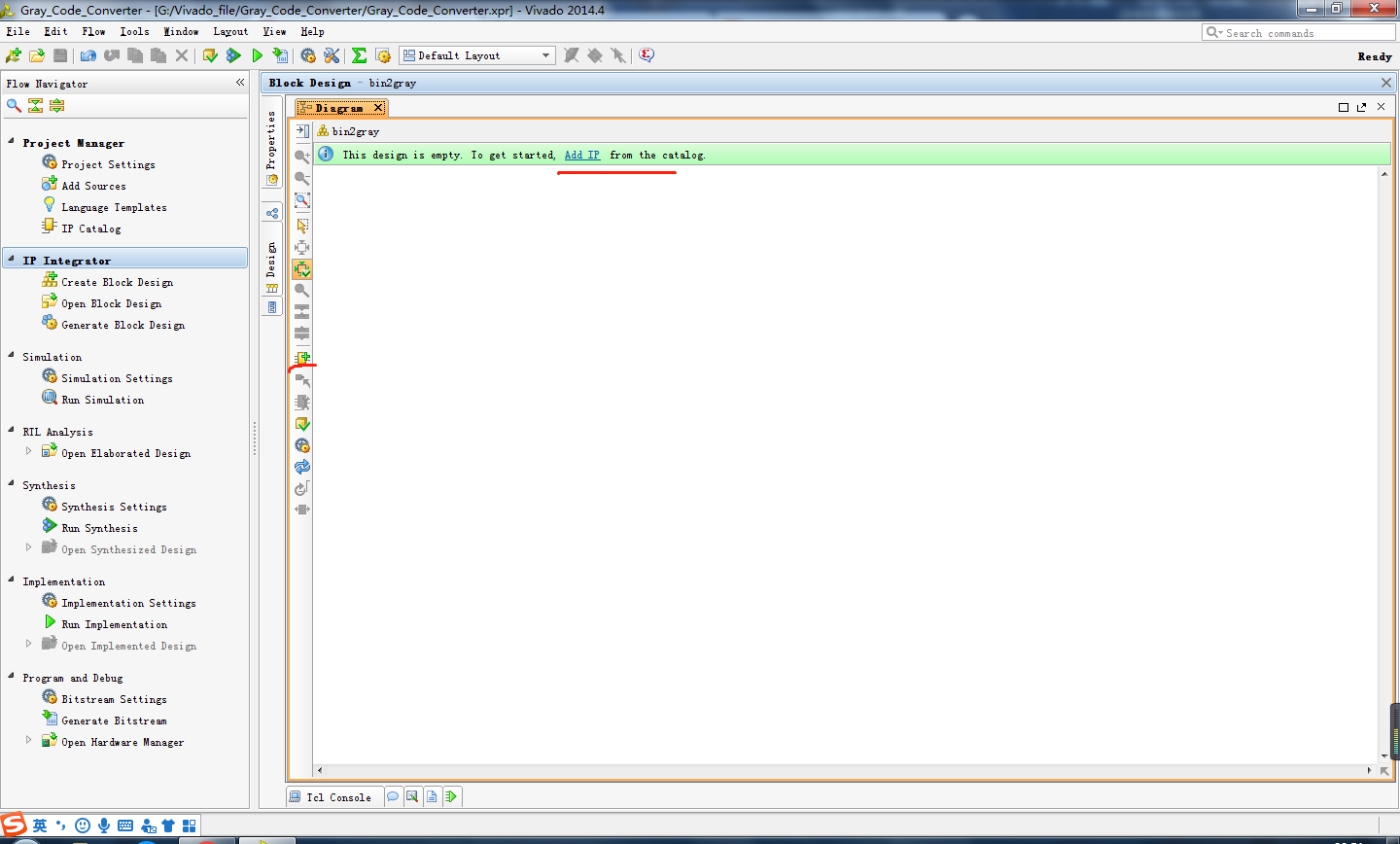
Task: Select the Diagram tab
Action: point(338,108)
